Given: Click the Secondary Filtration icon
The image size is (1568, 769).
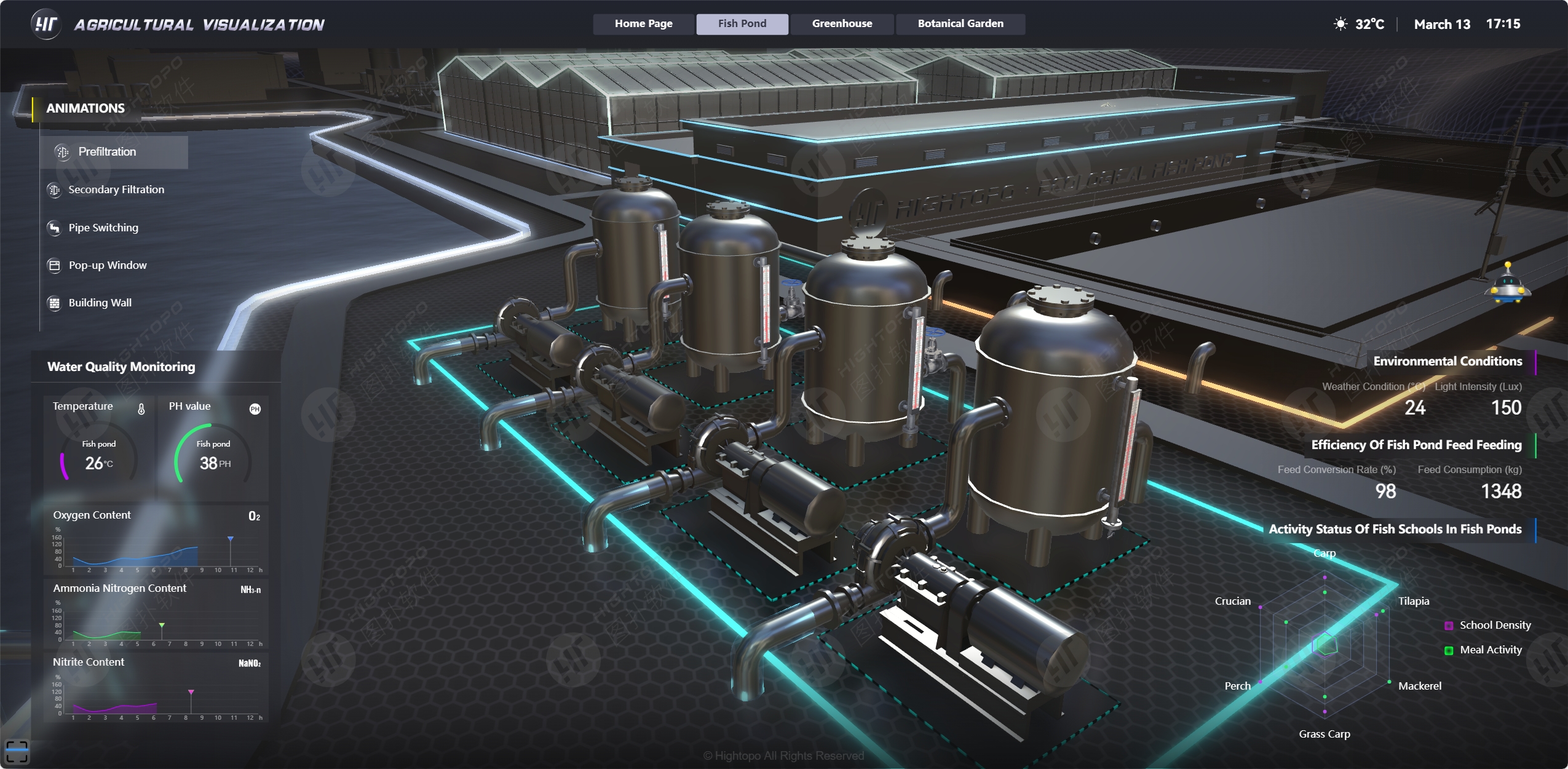Looking at the screenshot, I should 54,190.
